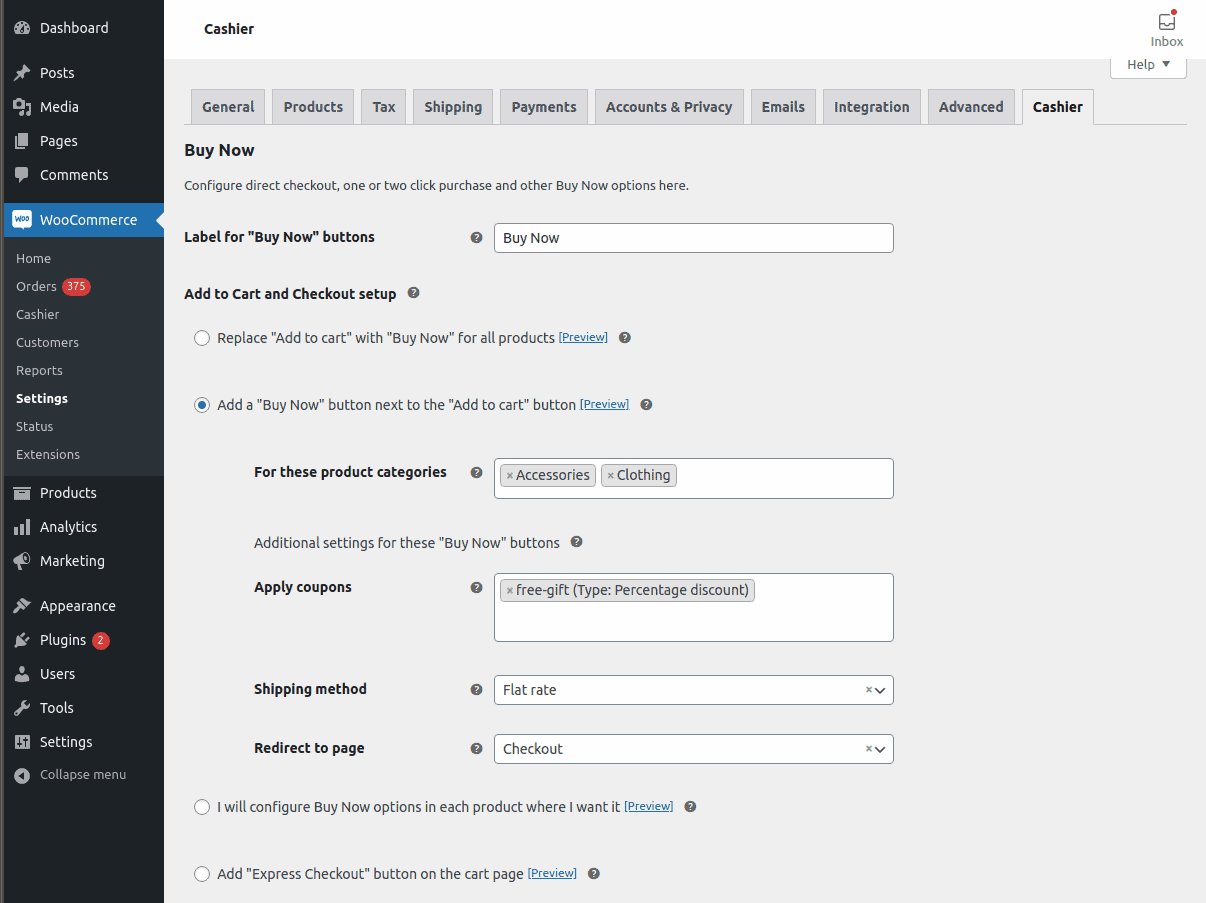
Task: Click the Analytics bar chart icon
Action: pyautogui.click(x=22, y=527)
